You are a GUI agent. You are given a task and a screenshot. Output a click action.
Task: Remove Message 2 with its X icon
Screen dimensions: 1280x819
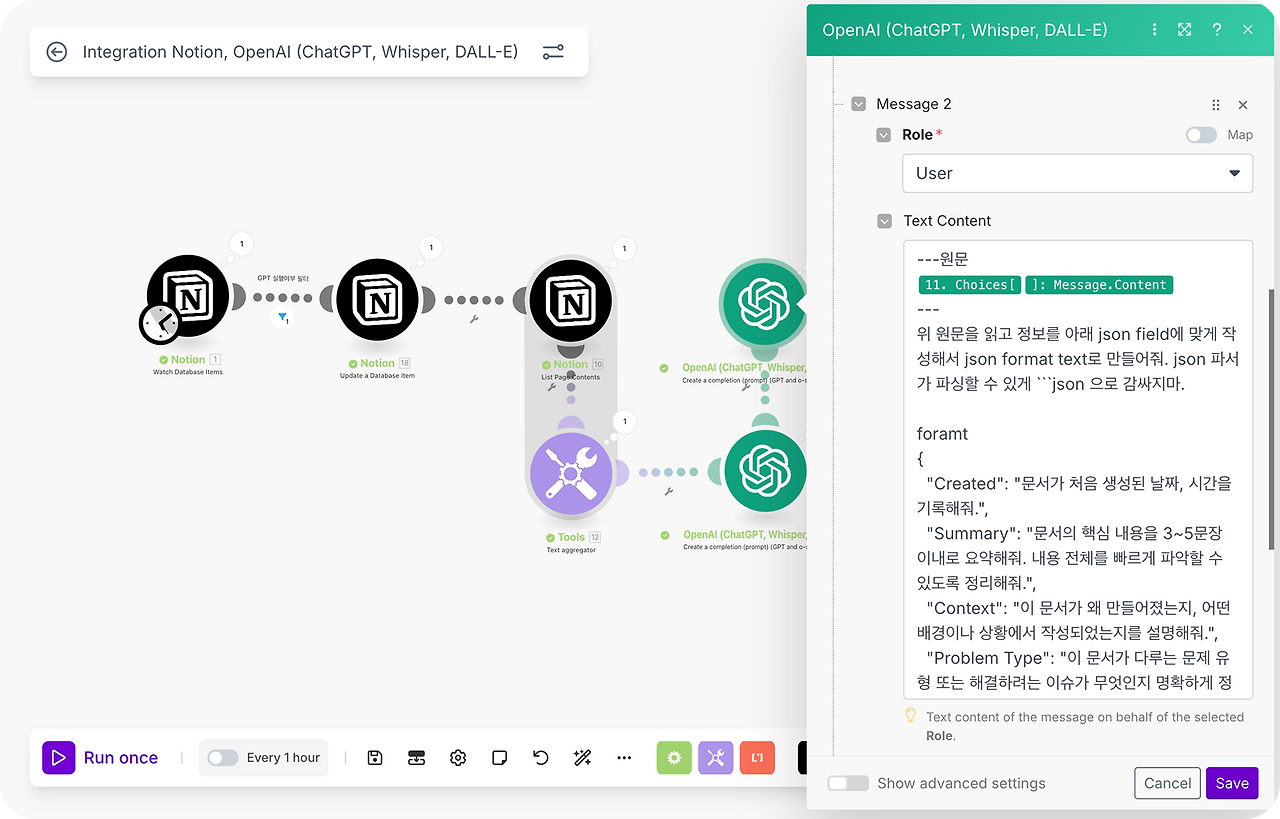1243,105
